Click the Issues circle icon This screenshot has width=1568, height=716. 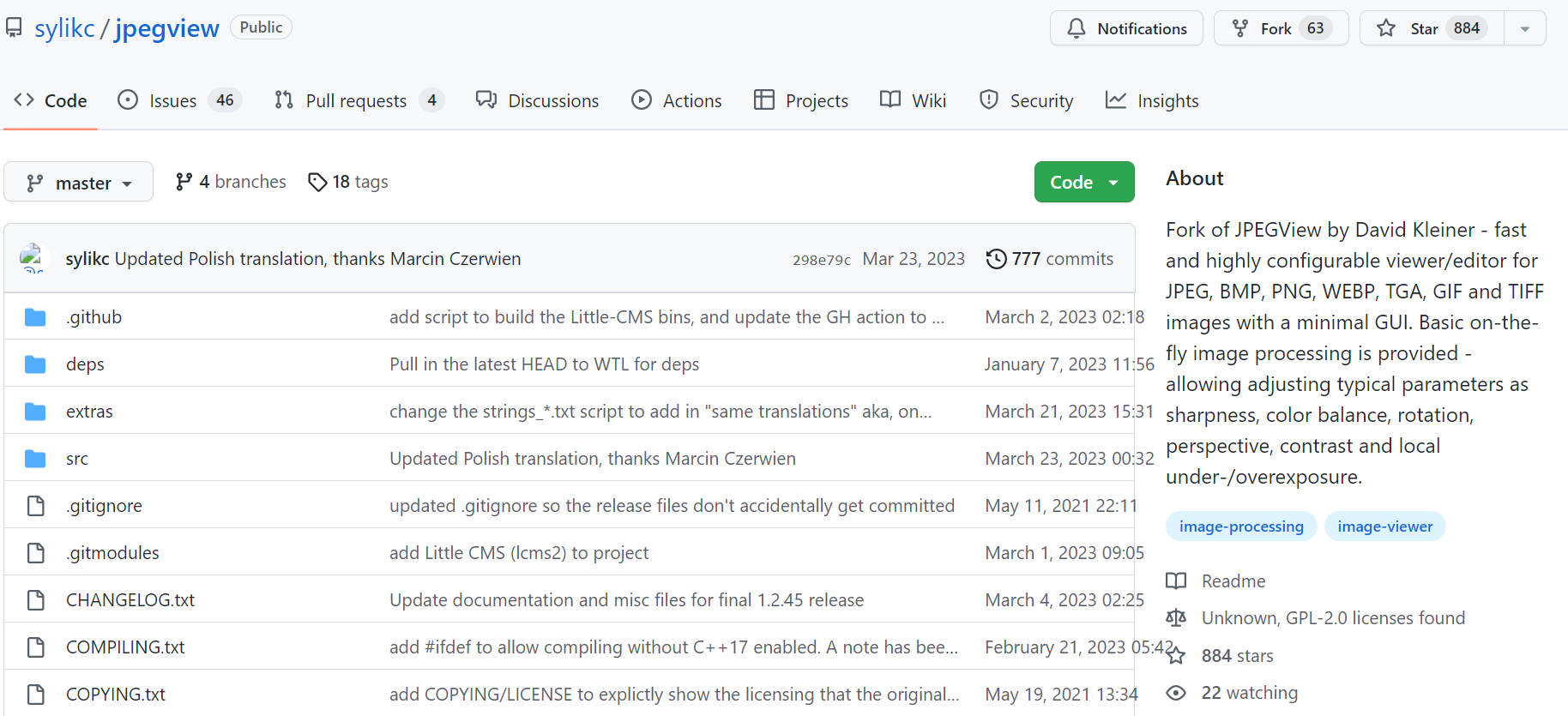pos(128,100)
